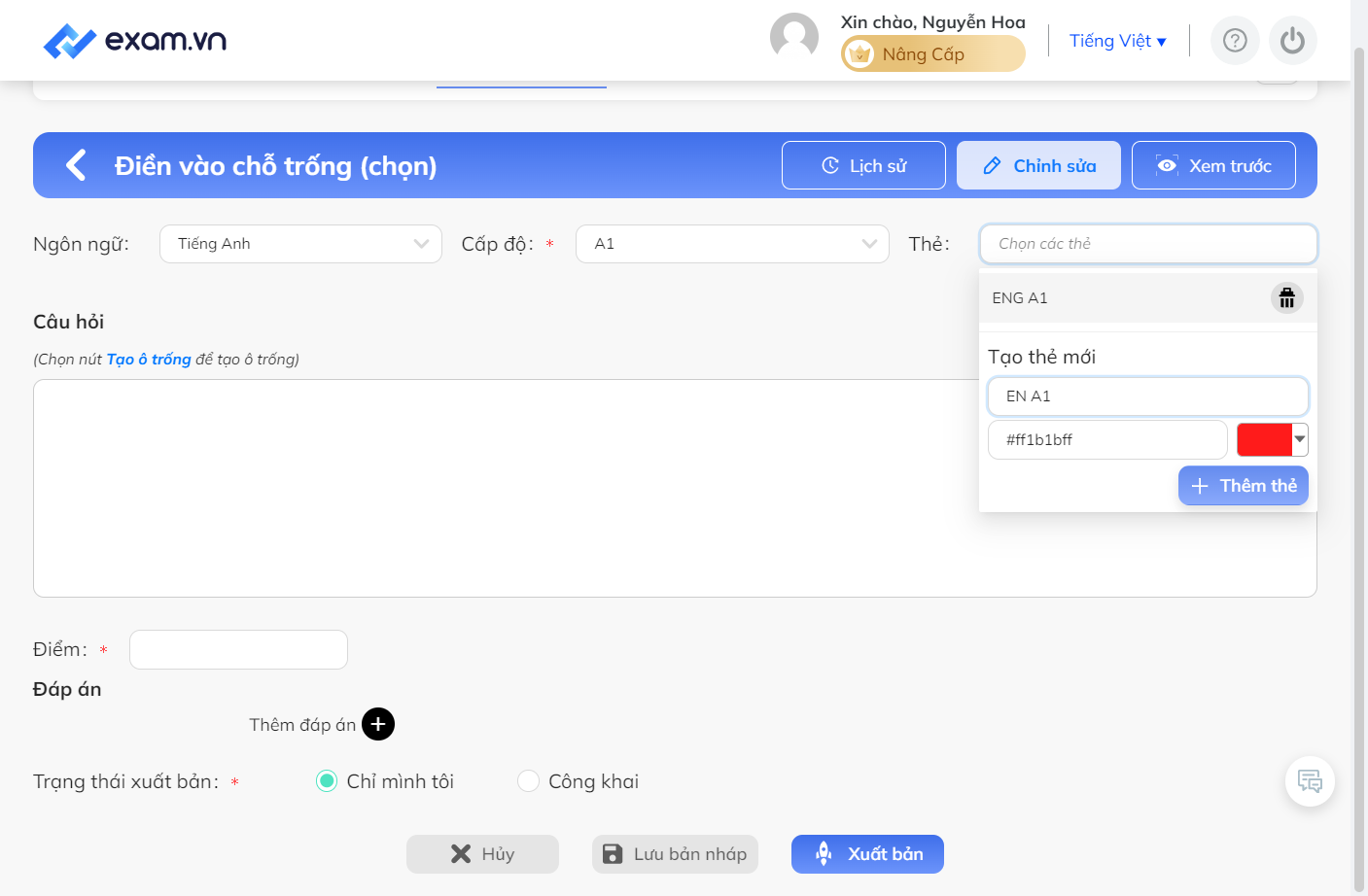Open the color picker dropdown arrow
Screen dimensions: 1368x896
(x=1300, y=439)
